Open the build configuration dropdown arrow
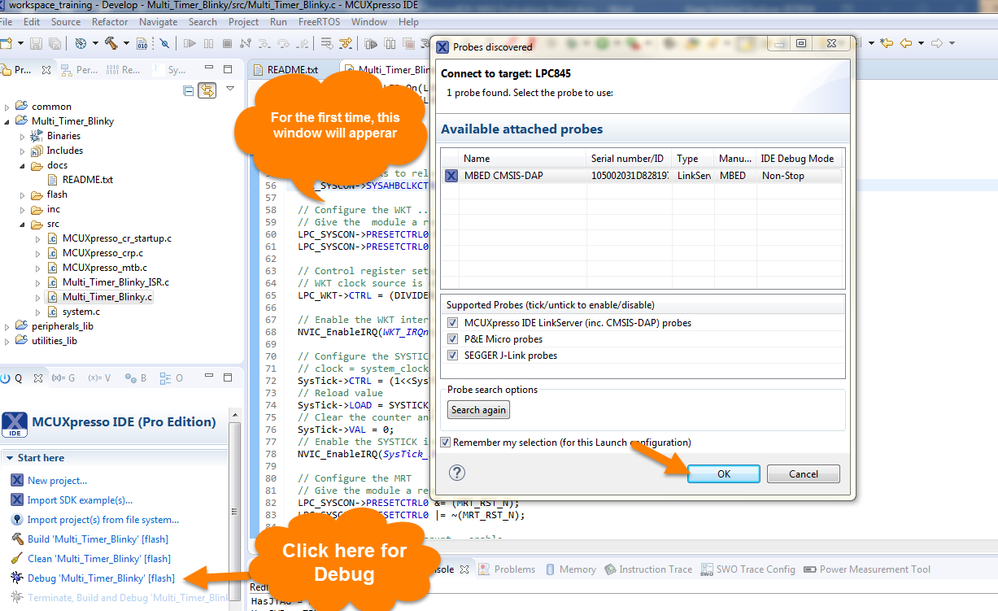This screenshot has width=998, height=611. pos(95,43)
